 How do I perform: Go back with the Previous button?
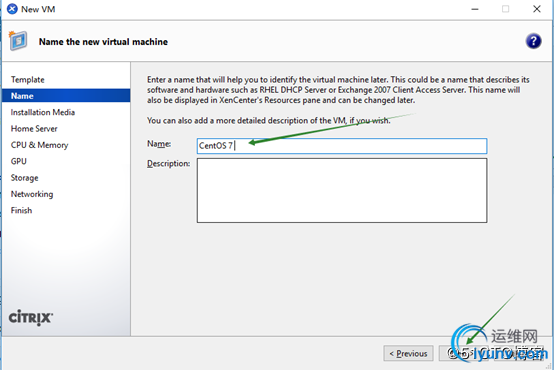(x=408, y=353)
